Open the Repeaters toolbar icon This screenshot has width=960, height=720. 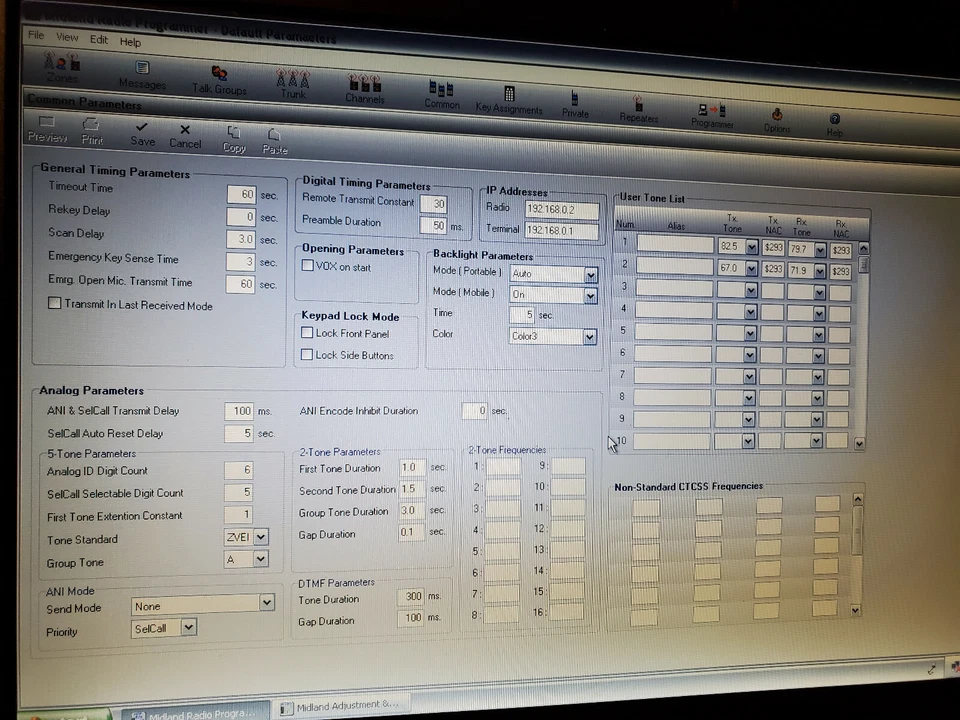click(638, 109)
